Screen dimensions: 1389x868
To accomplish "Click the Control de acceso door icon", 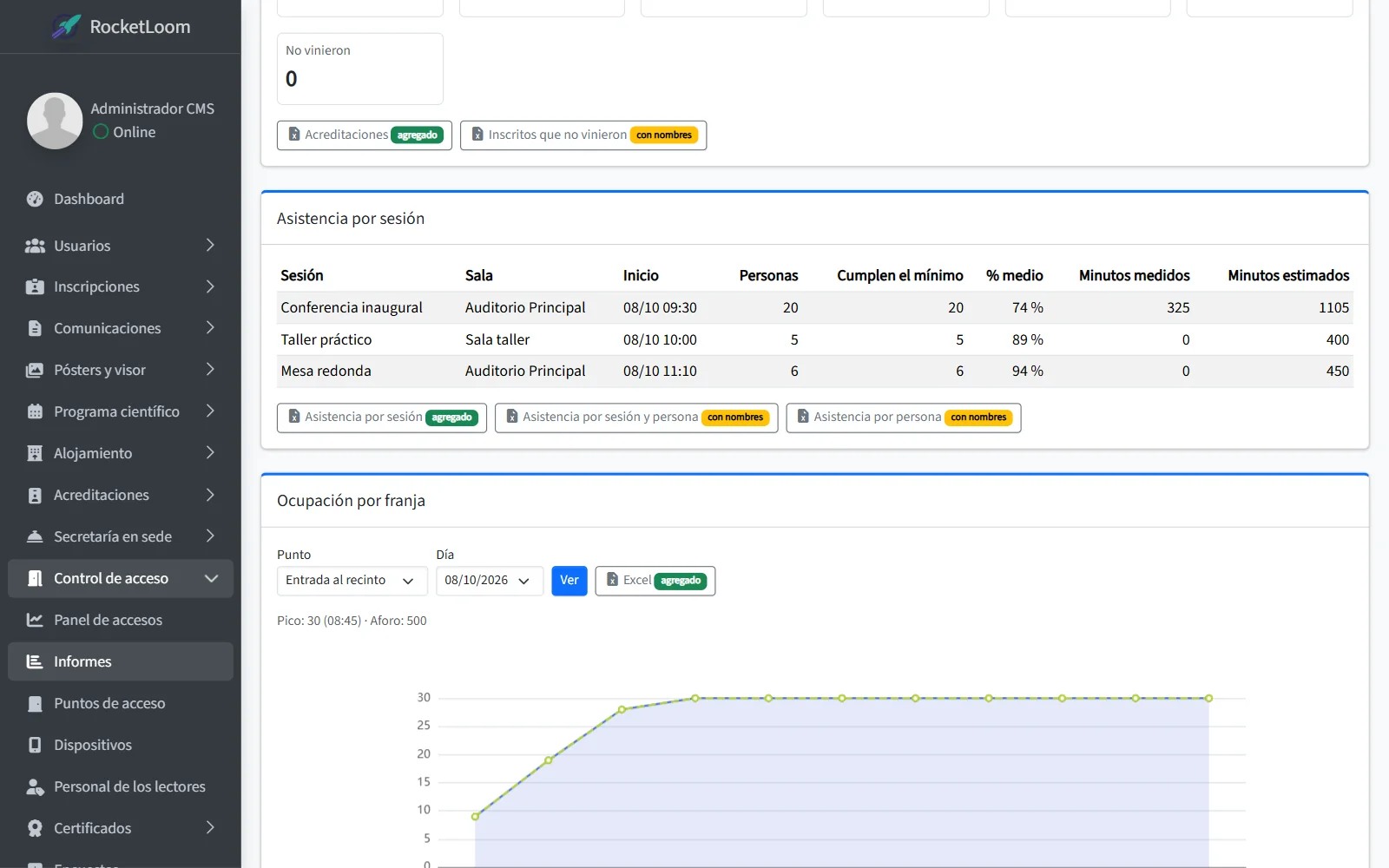I will [35, 578].
